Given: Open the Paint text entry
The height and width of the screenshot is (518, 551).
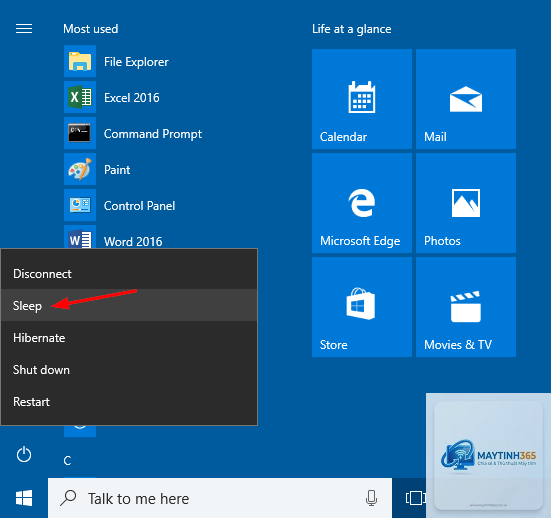Looking at the screenshot, I should click(x=117, y=170).
